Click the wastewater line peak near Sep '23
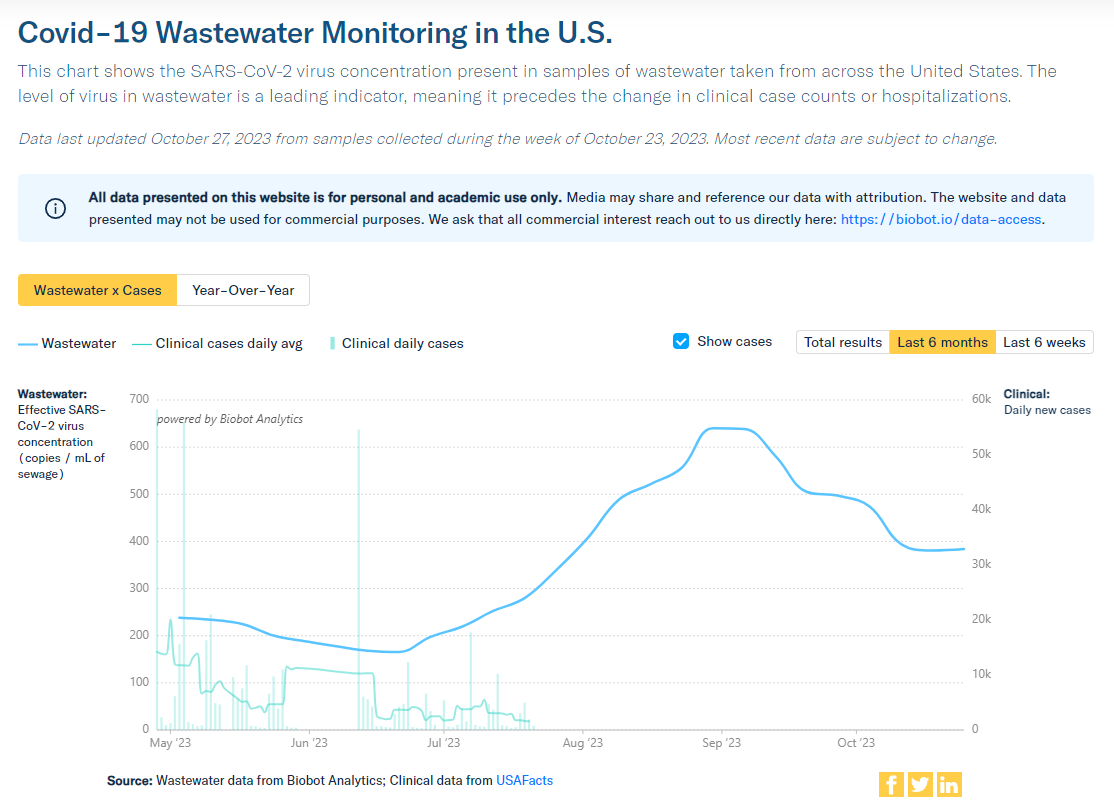The height and width of the screenshot is (811, 1114). (723, 429)
